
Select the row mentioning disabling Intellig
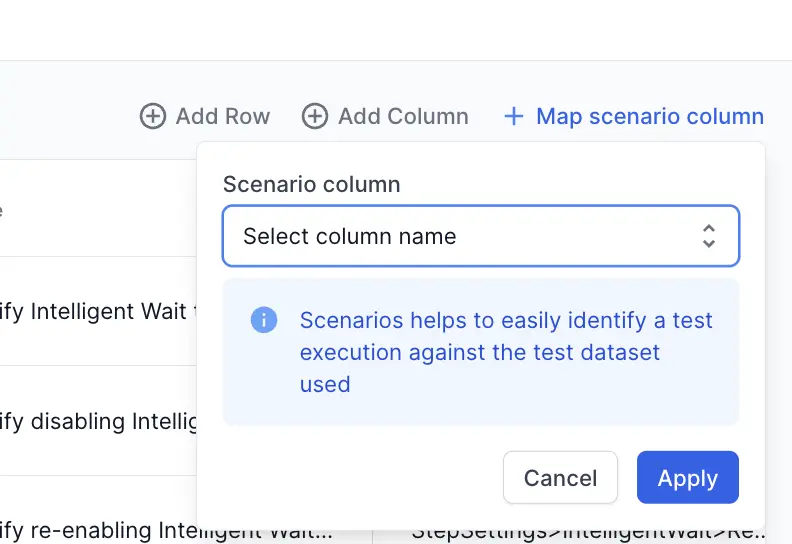pyautogui.click(x=98, y=421)
